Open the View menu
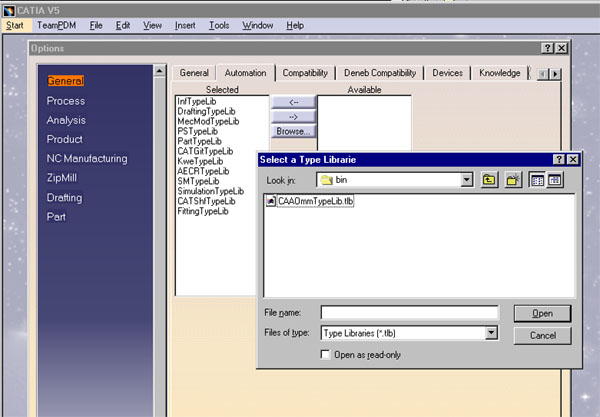Image resolution: width=600 pixels, height=417 pixels. 152,25
